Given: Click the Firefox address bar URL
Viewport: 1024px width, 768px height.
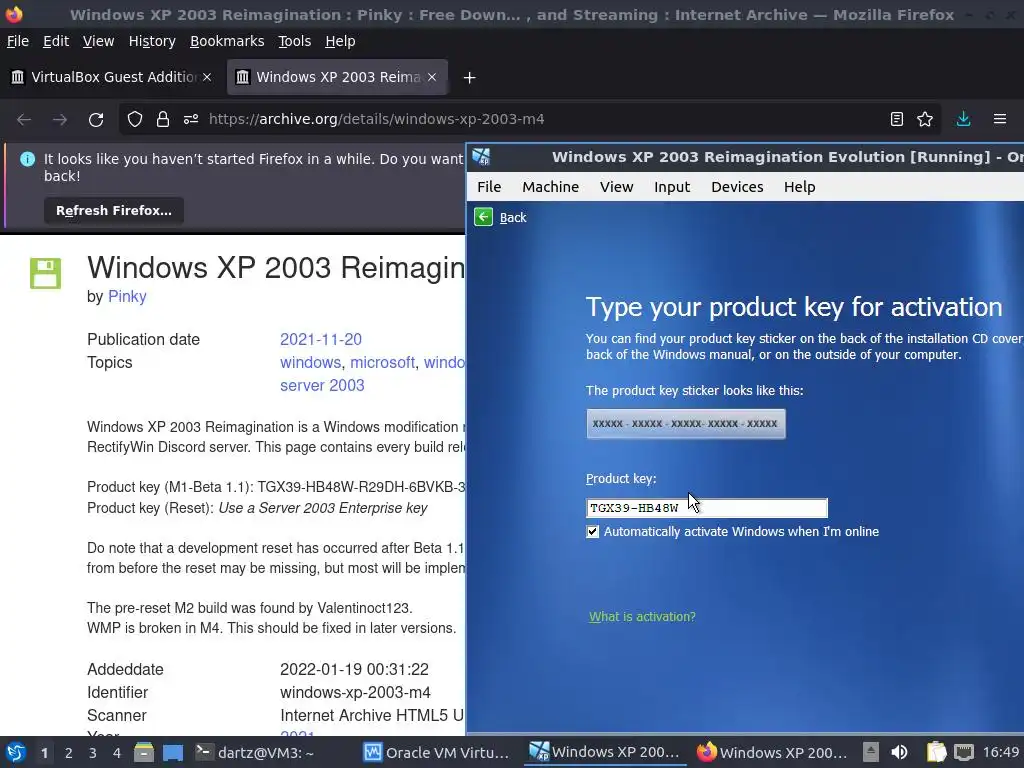Looking at the screenshot, I should coord(376,119).
